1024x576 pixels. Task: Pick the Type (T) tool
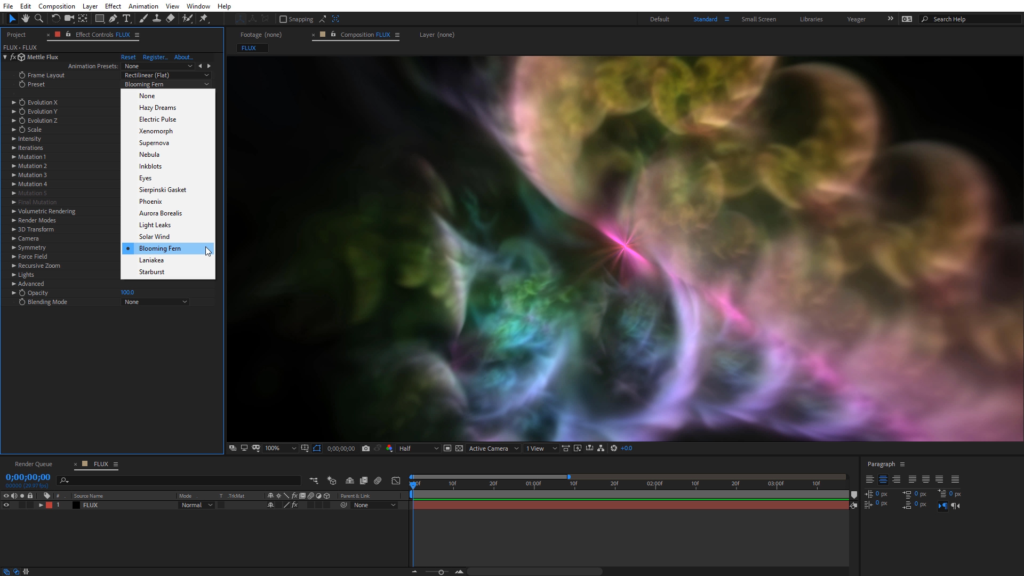[127, 18]
